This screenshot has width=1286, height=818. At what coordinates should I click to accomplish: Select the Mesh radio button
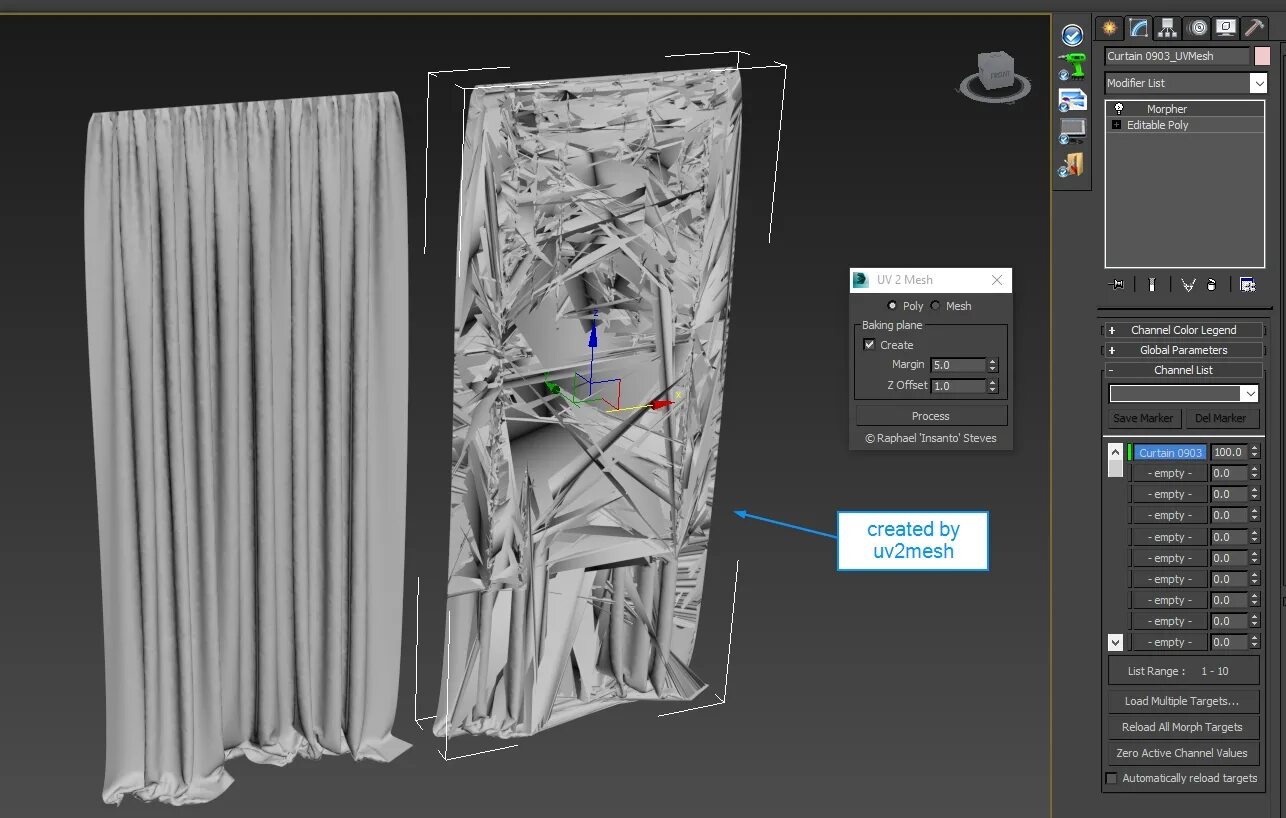pyautogui.click(x=936, y=306)
